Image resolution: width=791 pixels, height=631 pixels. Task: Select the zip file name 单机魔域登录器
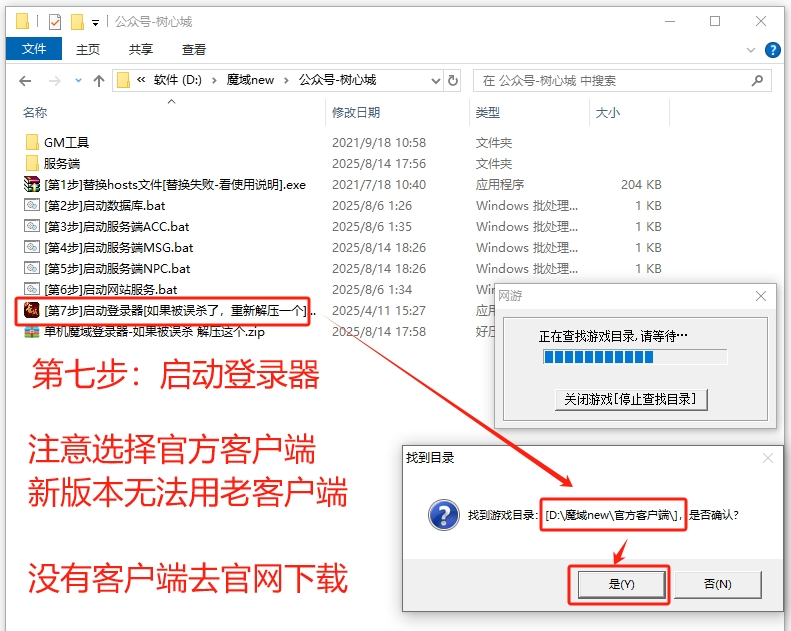(x=154, y=332)
